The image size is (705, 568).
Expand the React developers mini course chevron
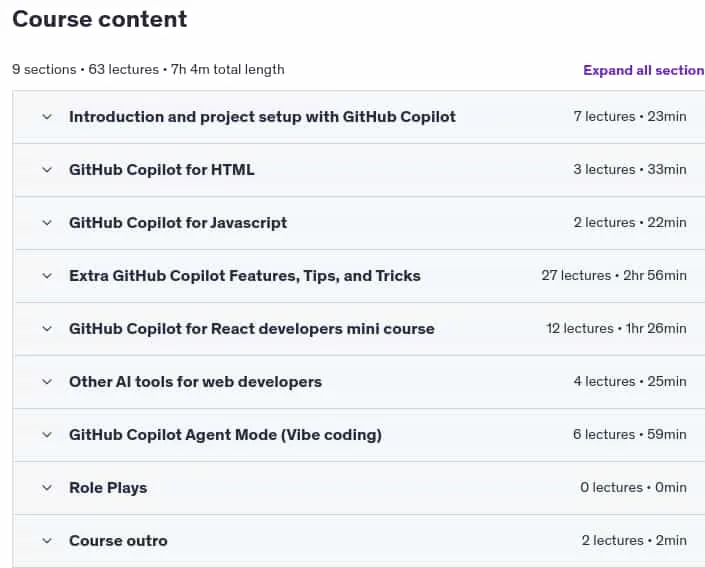(x=47, y=329)
